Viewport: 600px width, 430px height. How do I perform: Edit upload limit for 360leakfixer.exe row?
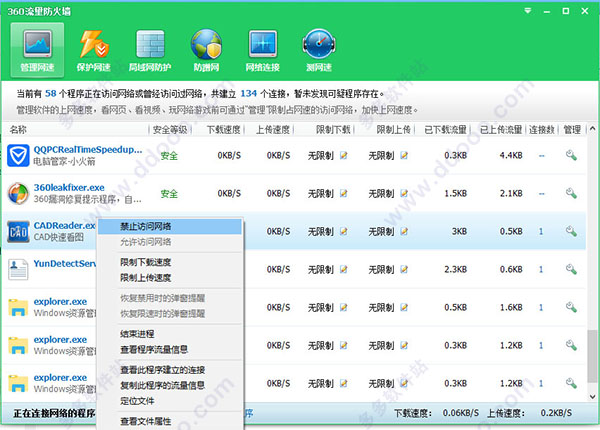[404, 194]
